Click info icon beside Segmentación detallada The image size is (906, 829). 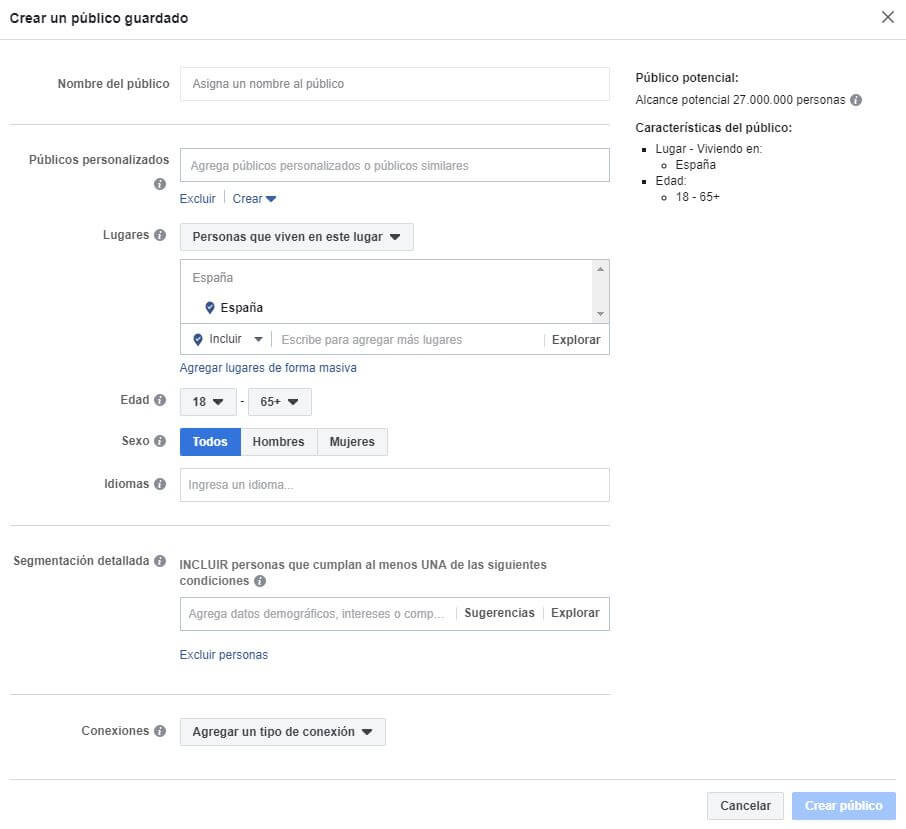(x=159, y=561)
